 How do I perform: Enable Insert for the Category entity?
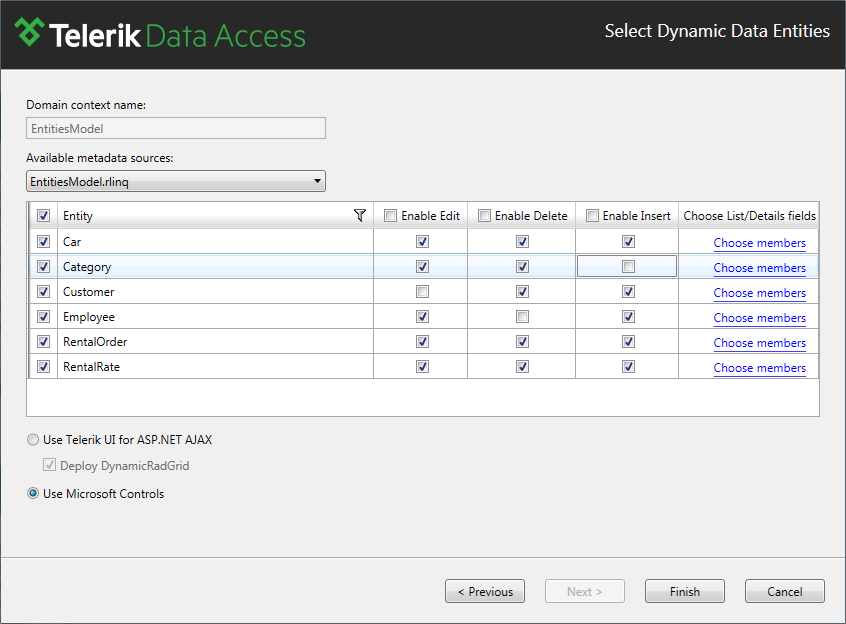coord(629,266)
